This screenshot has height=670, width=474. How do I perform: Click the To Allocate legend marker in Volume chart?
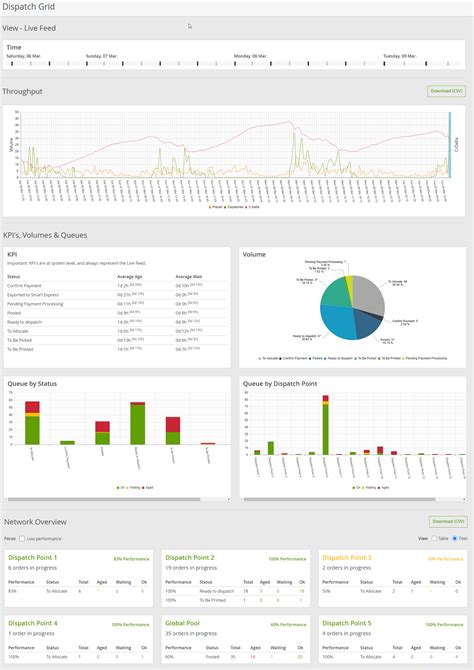click(259, 358)
